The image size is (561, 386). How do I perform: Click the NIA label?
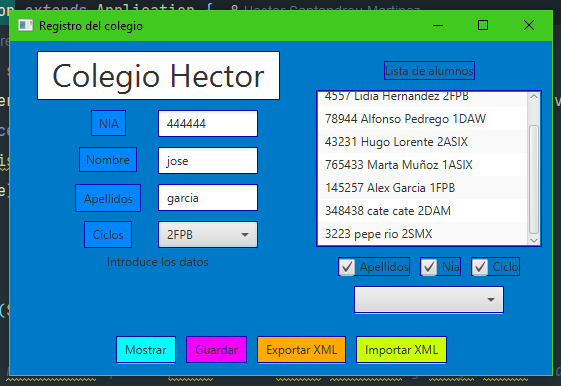point(108,123)
